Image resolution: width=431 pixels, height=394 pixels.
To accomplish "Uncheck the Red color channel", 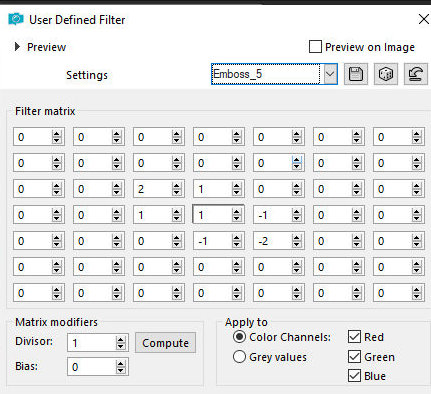I will click(354, 337).
